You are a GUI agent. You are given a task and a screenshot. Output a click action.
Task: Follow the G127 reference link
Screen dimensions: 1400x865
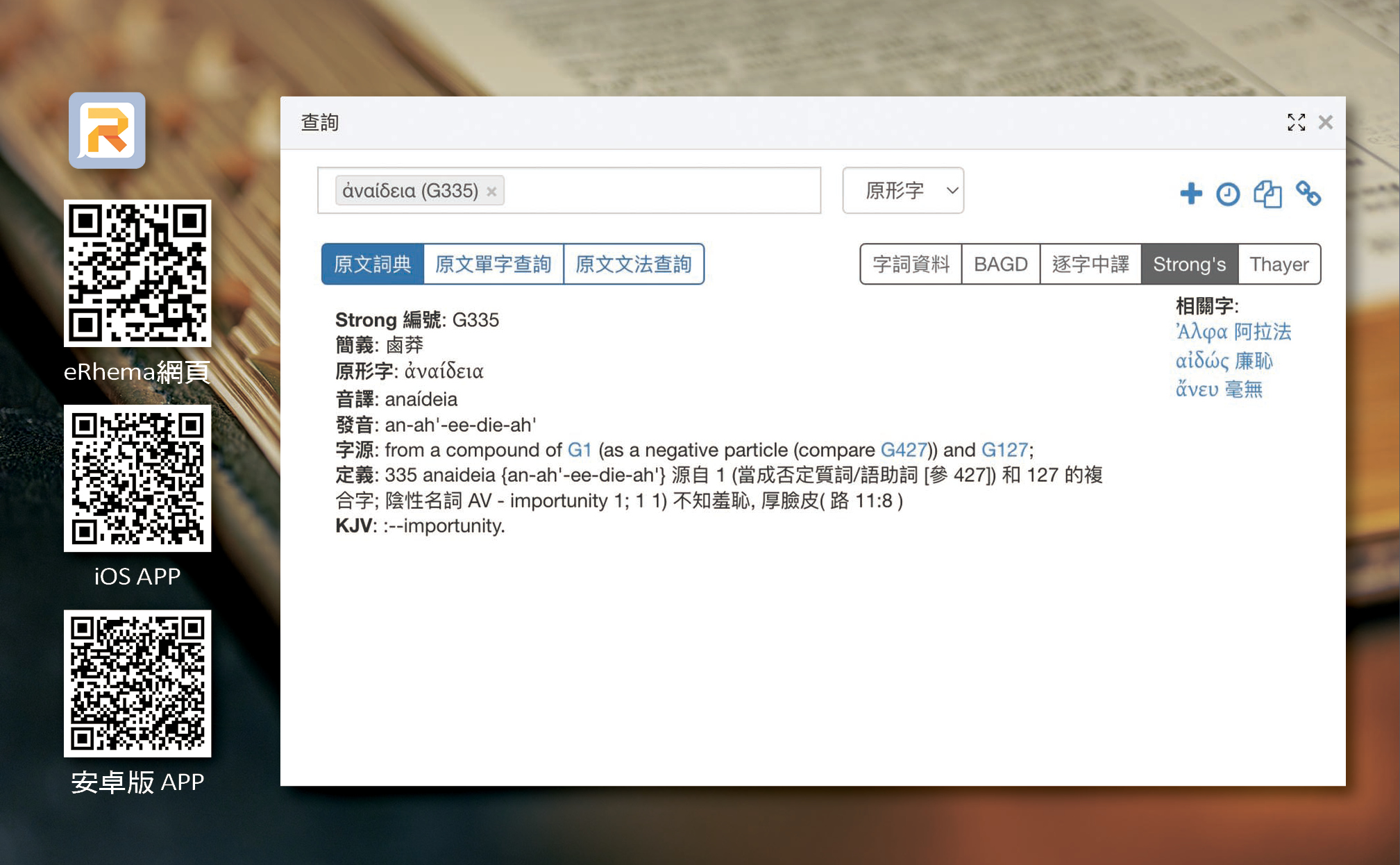(x=1004, y=450)
